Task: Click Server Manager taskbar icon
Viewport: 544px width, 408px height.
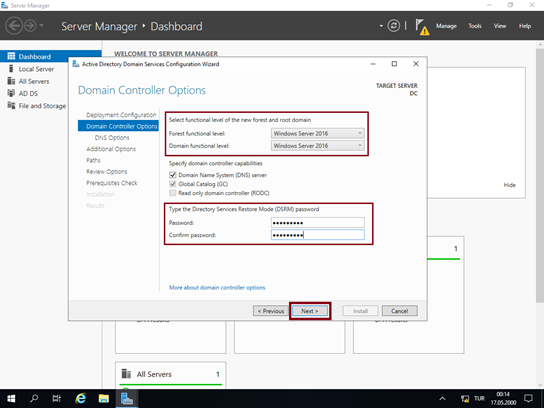Action: (127, 398)
